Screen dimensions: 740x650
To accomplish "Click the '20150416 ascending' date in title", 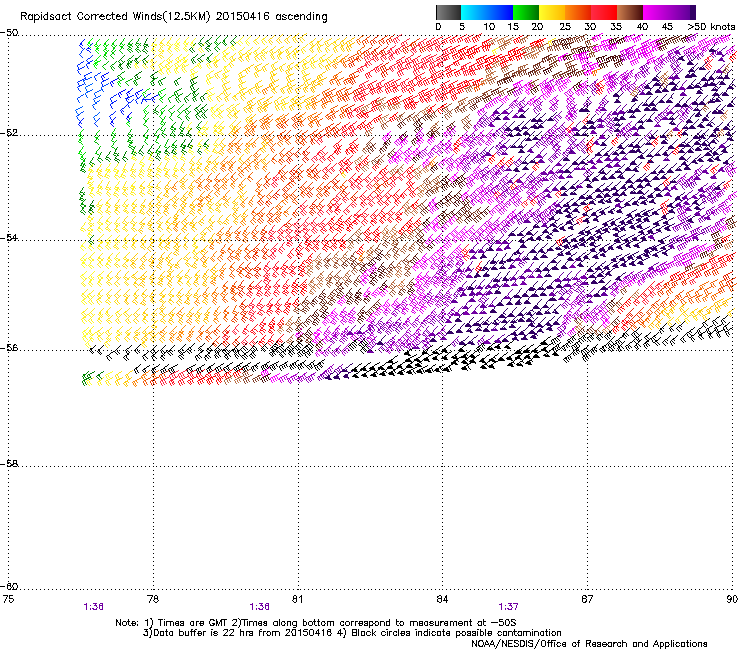I will [272, 17].
